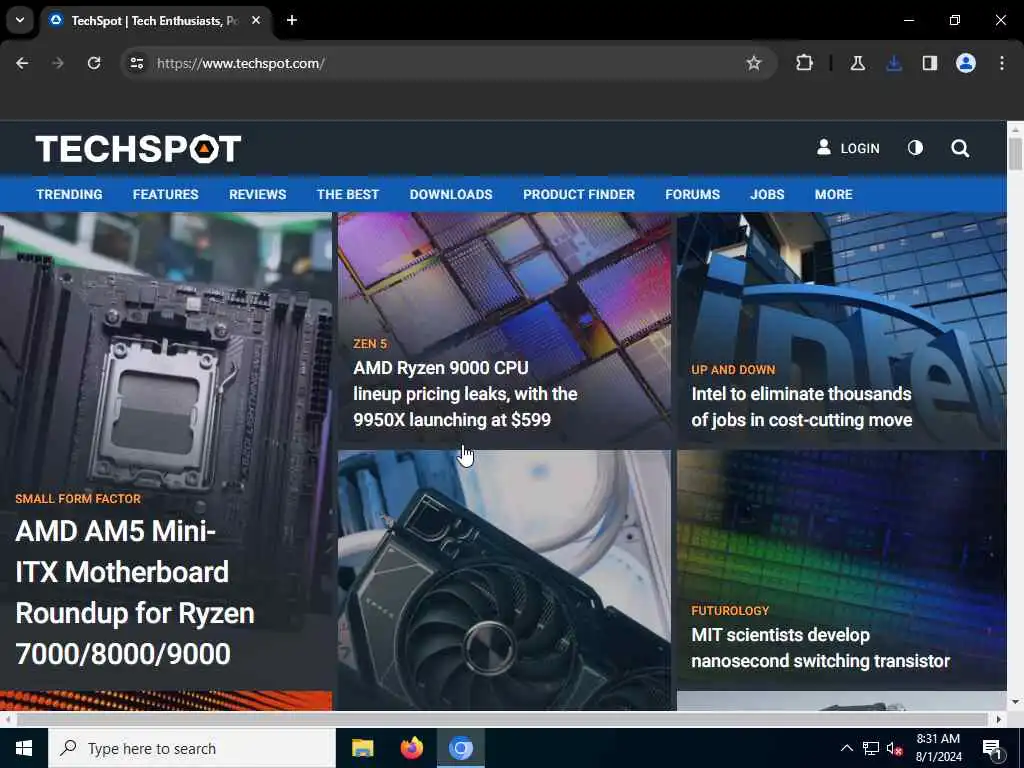Open the FEATURES section

tap(165, 195)
